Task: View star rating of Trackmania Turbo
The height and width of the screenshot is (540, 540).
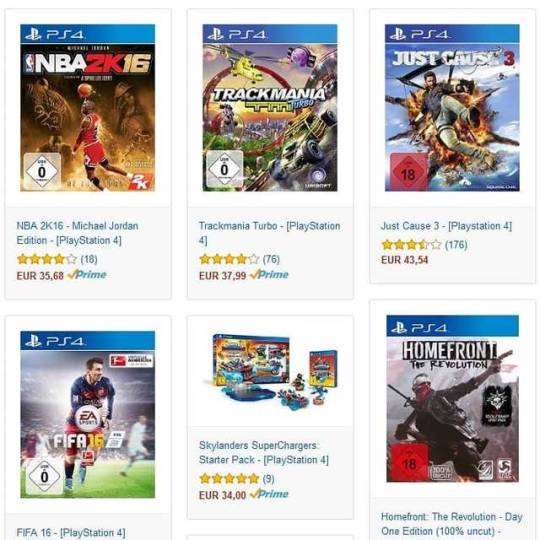Action: coord(229,259)
